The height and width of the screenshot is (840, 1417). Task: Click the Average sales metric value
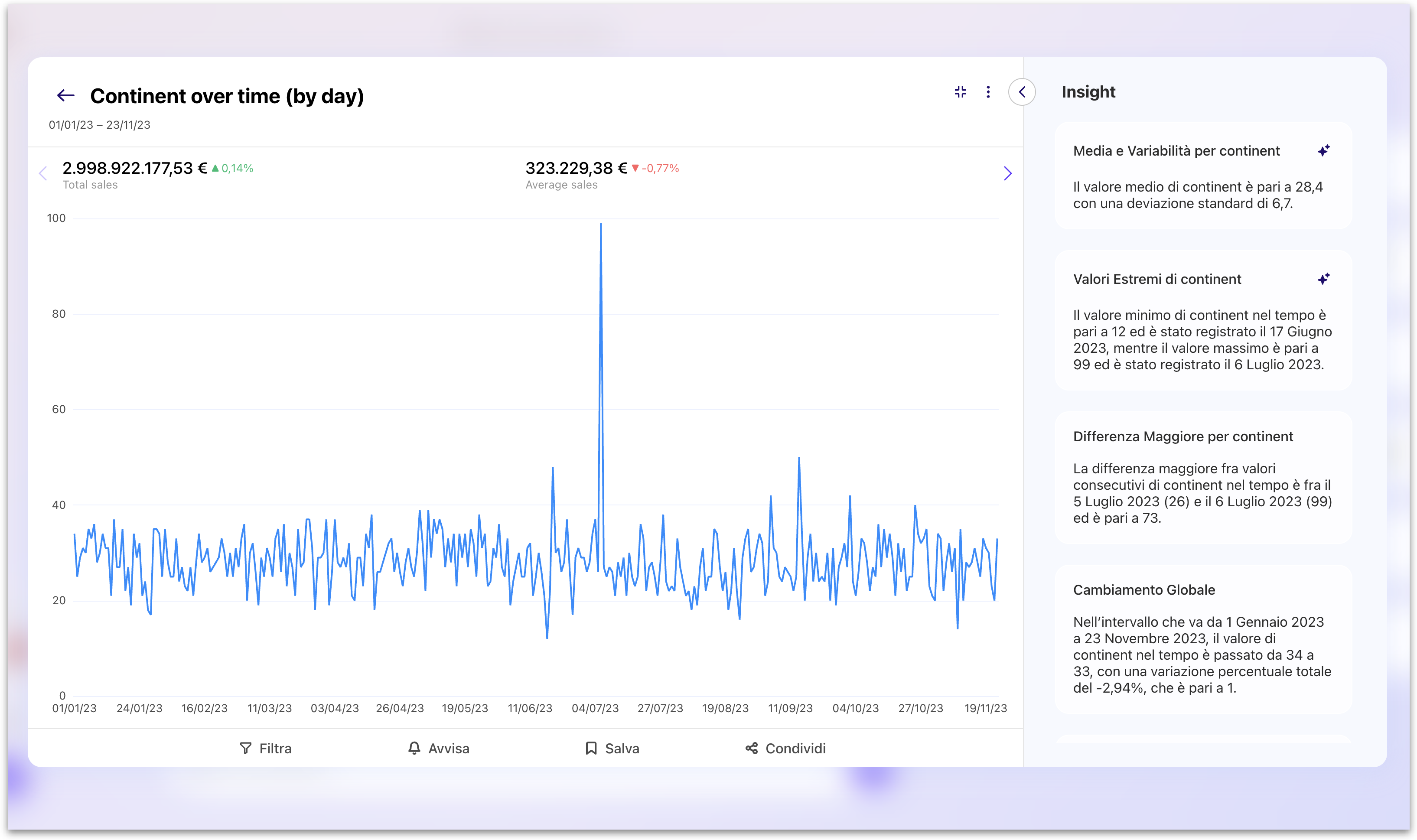tap(576, 168)
